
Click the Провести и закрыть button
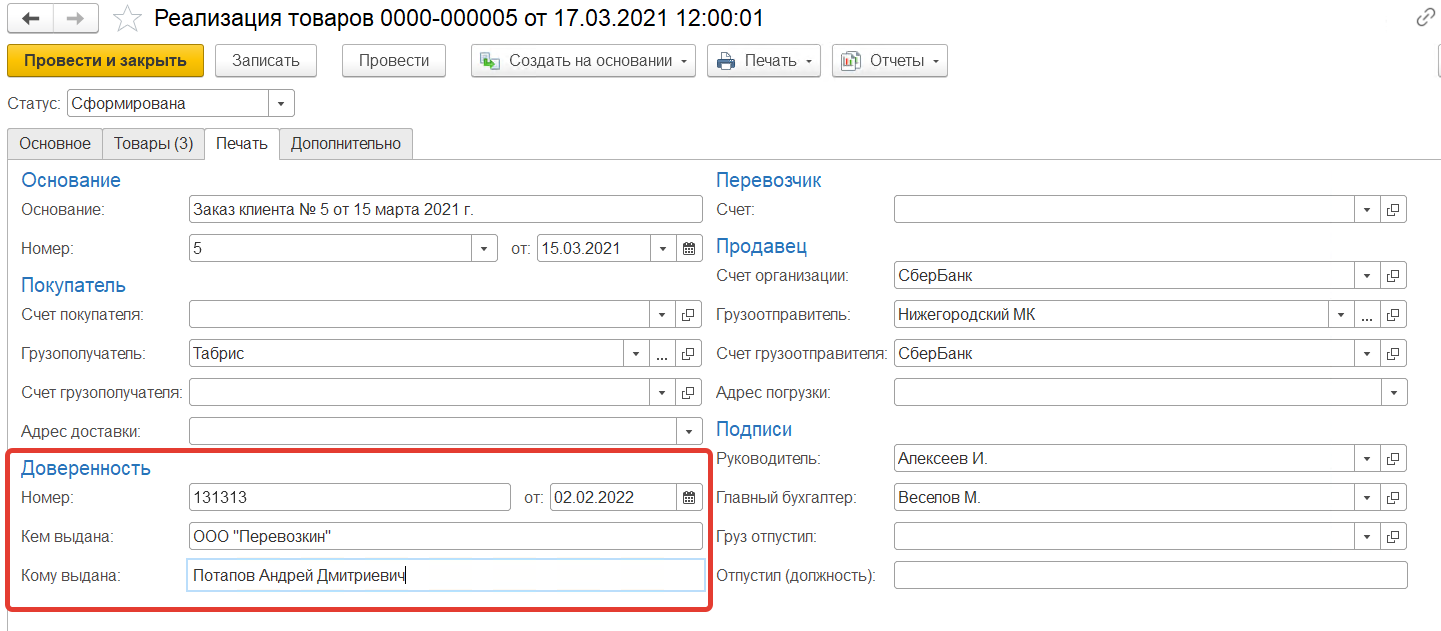pos(105,61)
